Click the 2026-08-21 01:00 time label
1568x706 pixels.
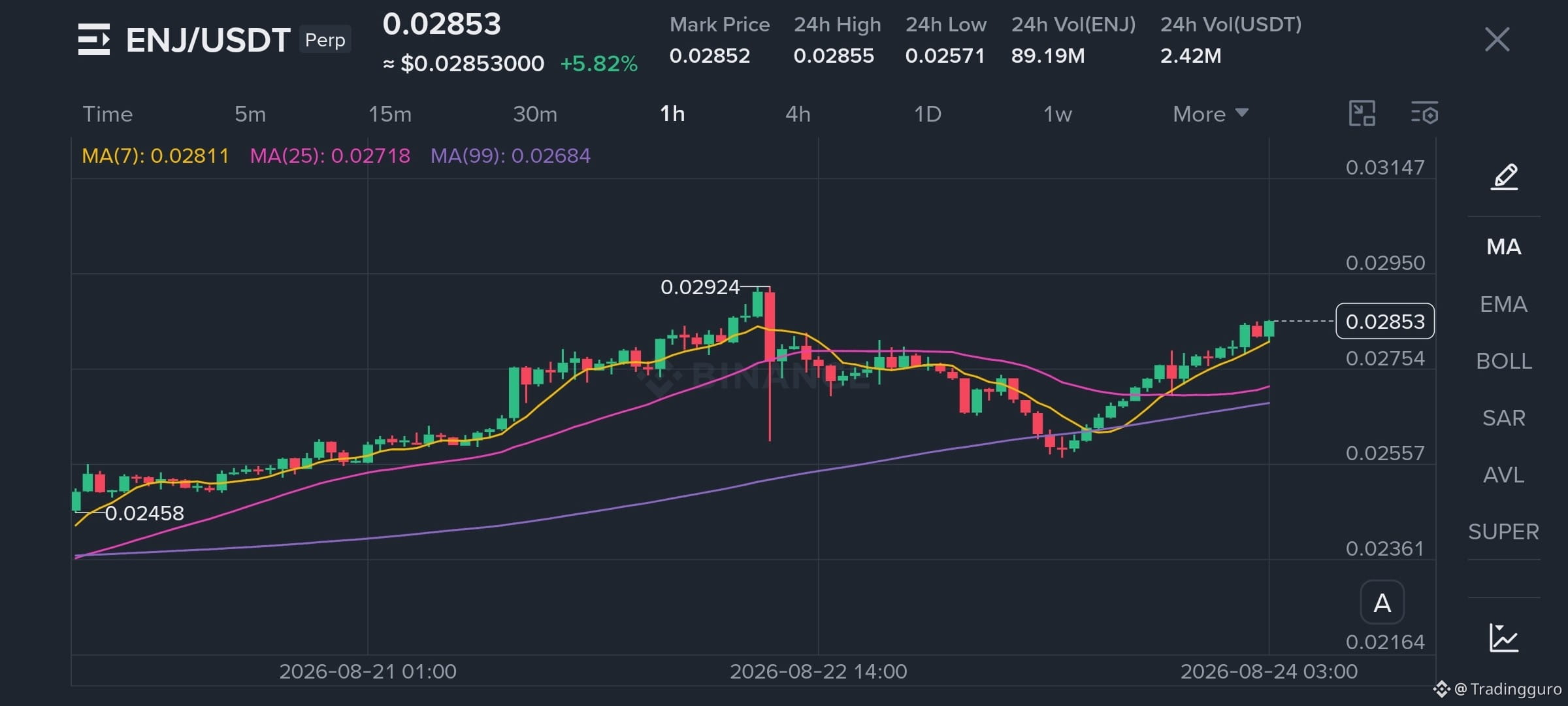(368, 671)
